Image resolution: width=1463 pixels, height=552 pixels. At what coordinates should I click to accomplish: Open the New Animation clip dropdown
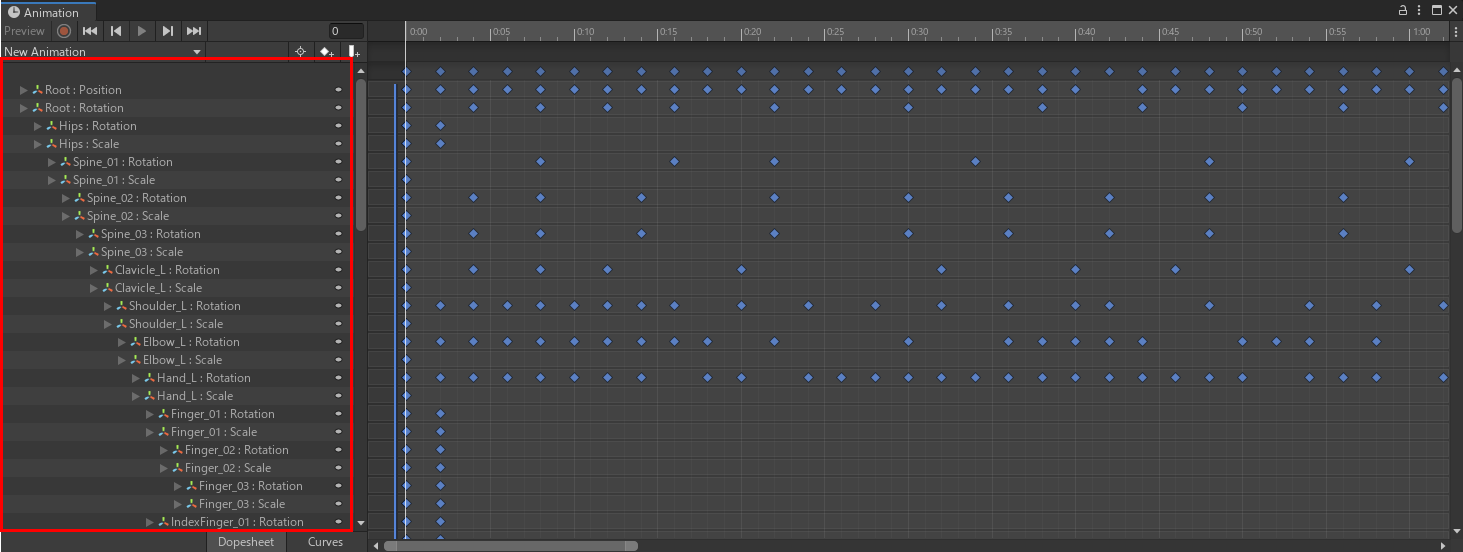point(103,51)
